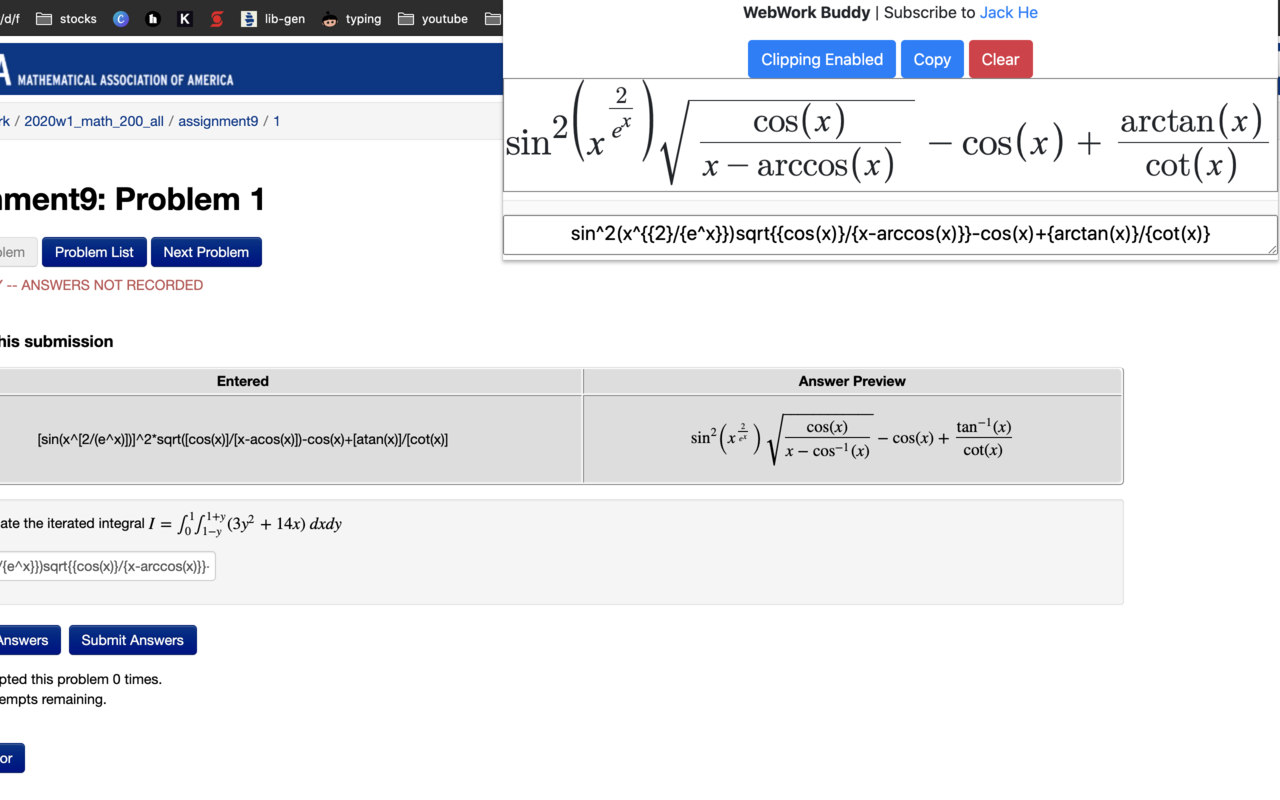Click the Copy button in WebWork Buddy
Image resolution: width=1280 pixels, height=800 pixels.
(932, 59)
